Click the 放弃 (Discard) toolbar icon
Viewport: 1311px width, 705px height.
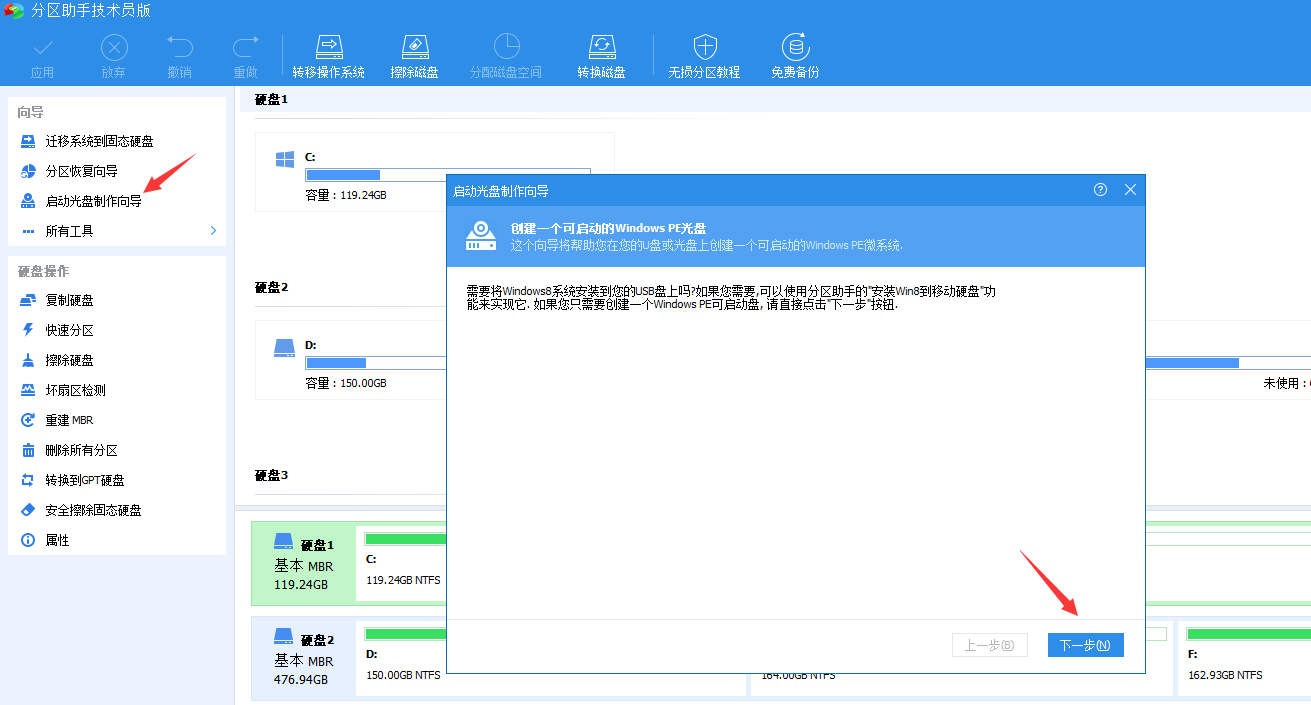pyautogui.click(x=113, y=55)
